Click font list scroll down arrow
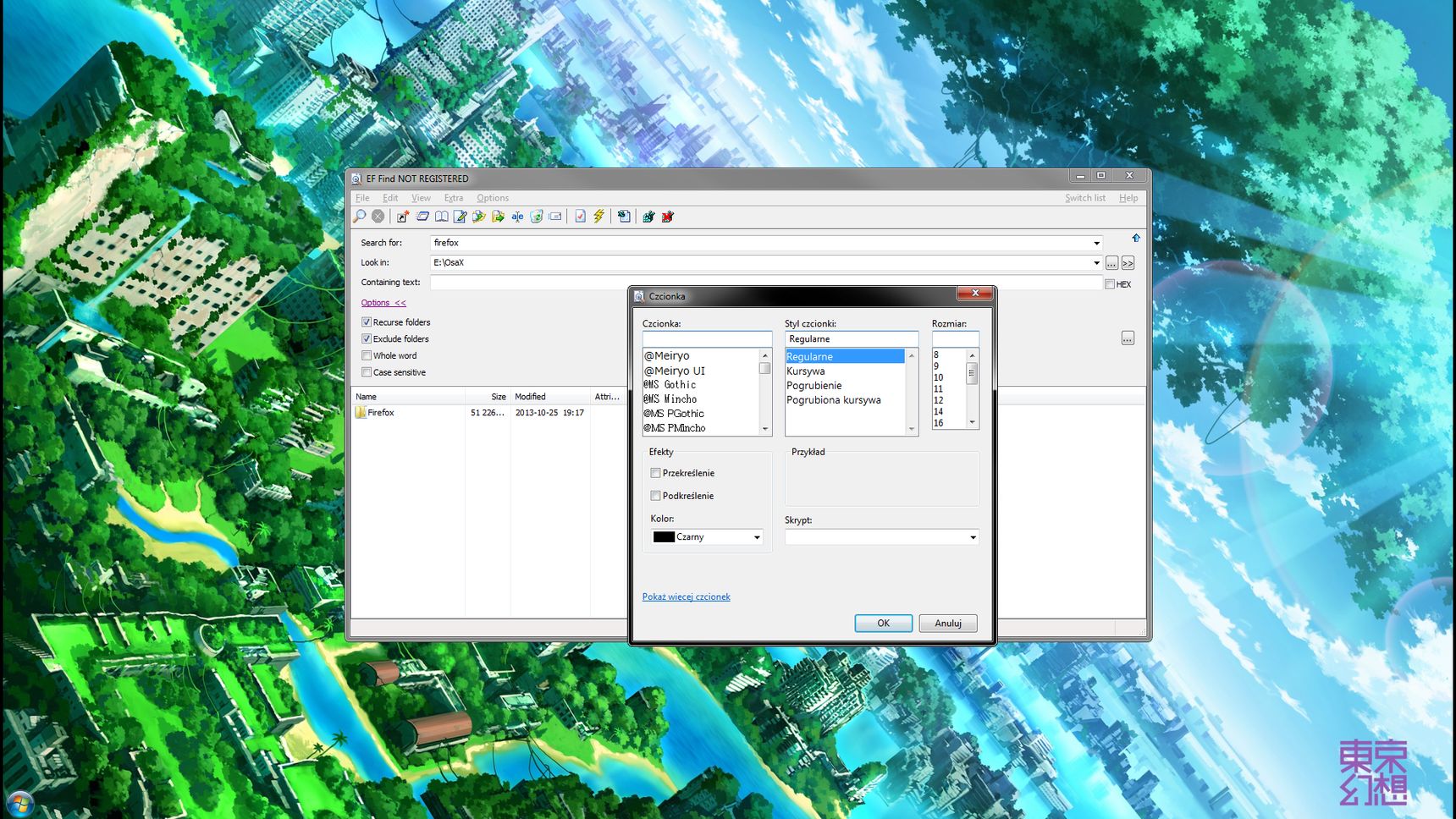The width and height of the screenshot is (1456, 819). click(765, 429)
